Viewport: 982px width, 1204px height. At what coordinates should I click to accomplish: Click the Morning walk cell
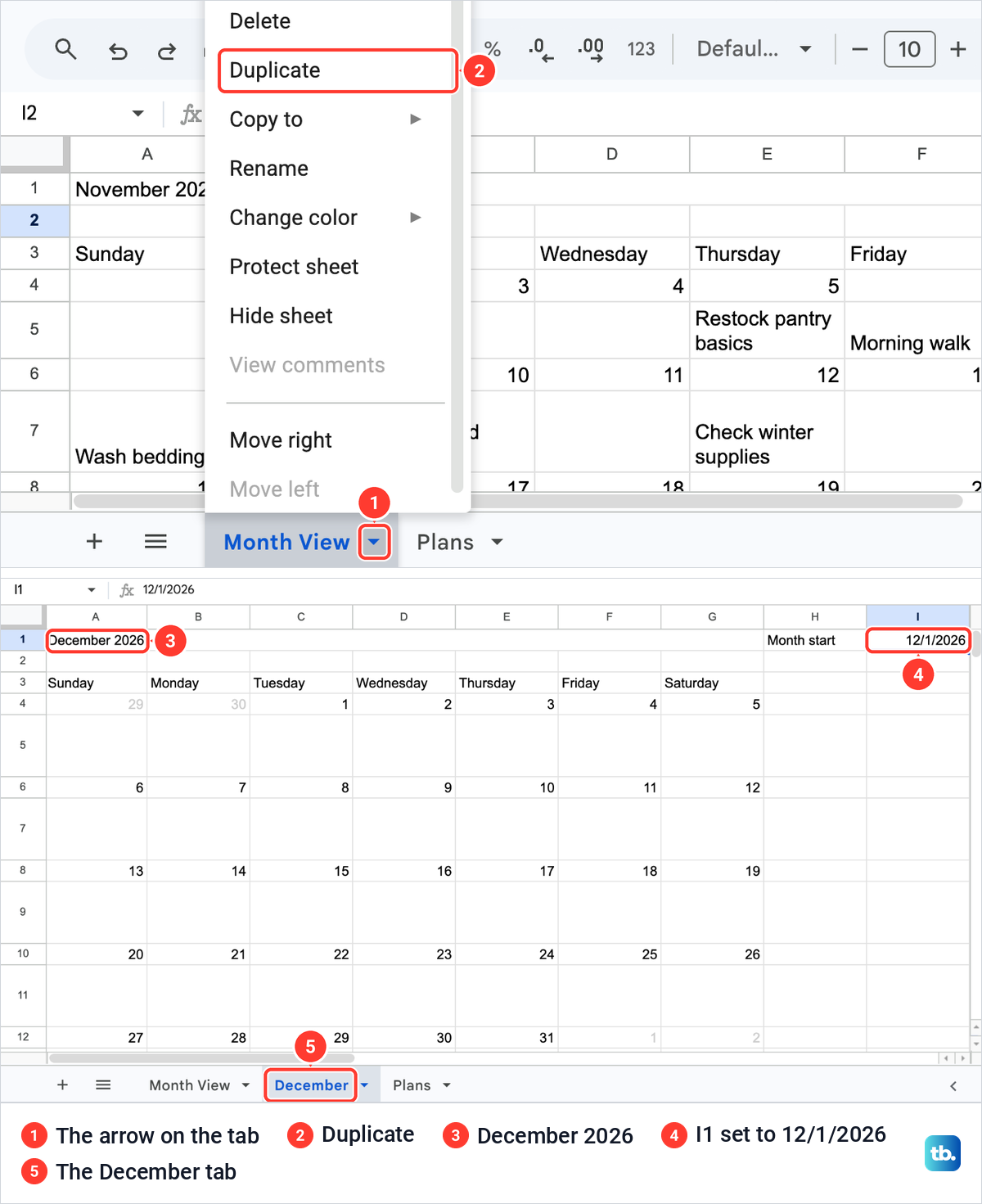912,330
